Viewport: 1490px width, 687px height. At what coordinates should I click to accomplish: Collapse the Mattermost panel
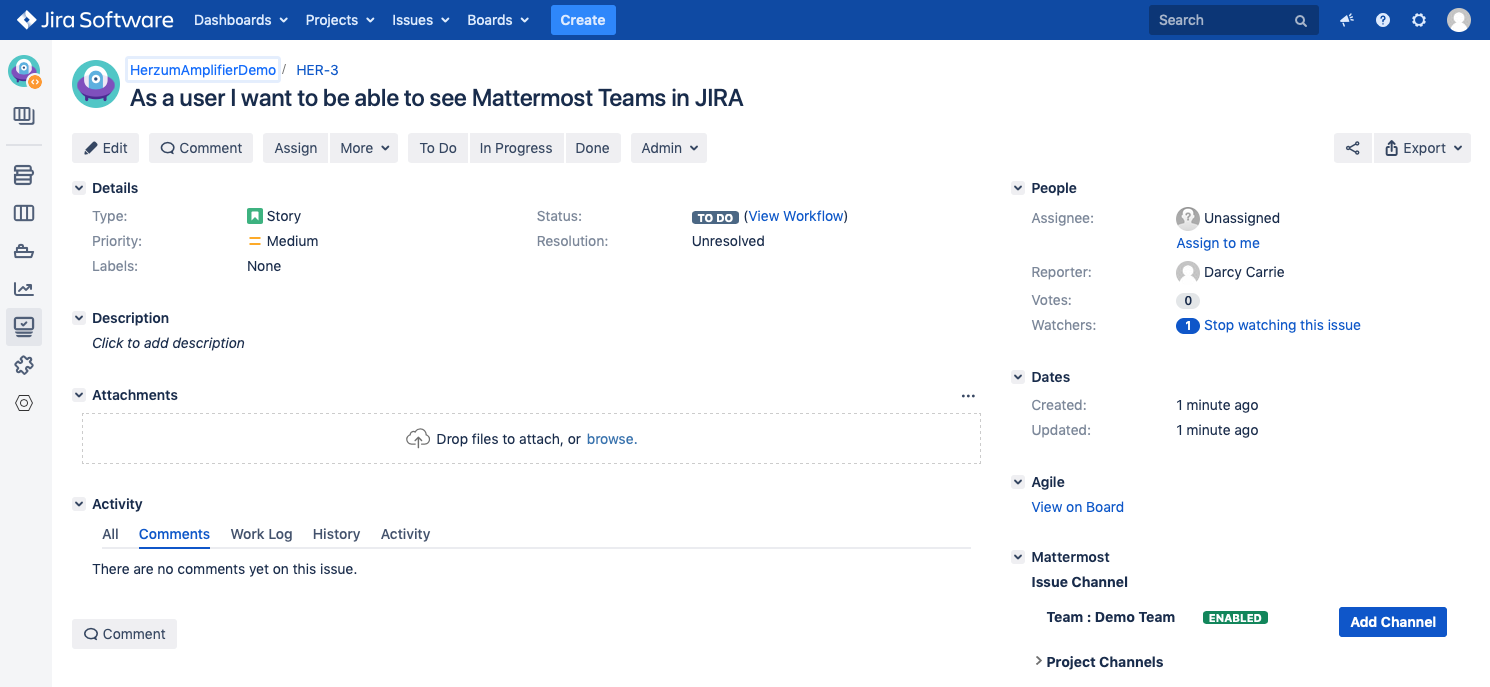coord(1018,557)
